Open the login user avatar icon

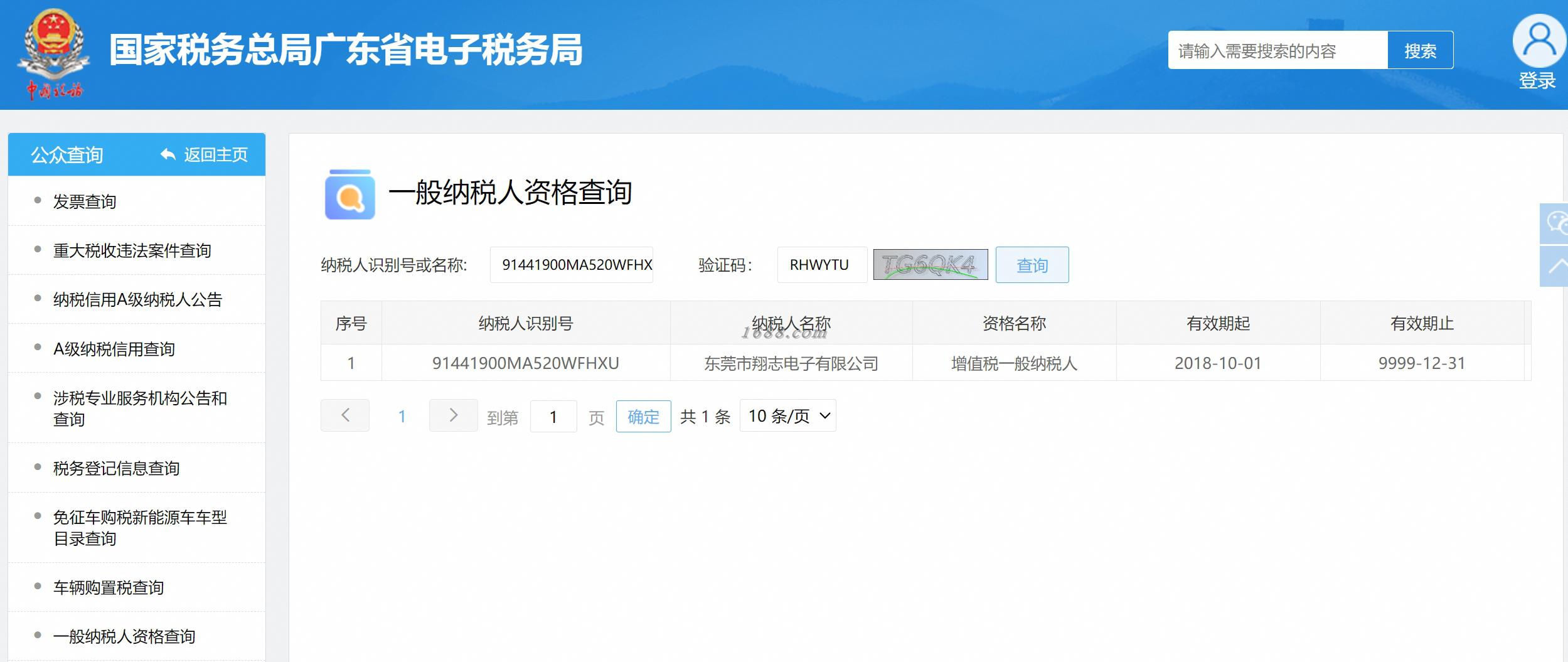1539,41
